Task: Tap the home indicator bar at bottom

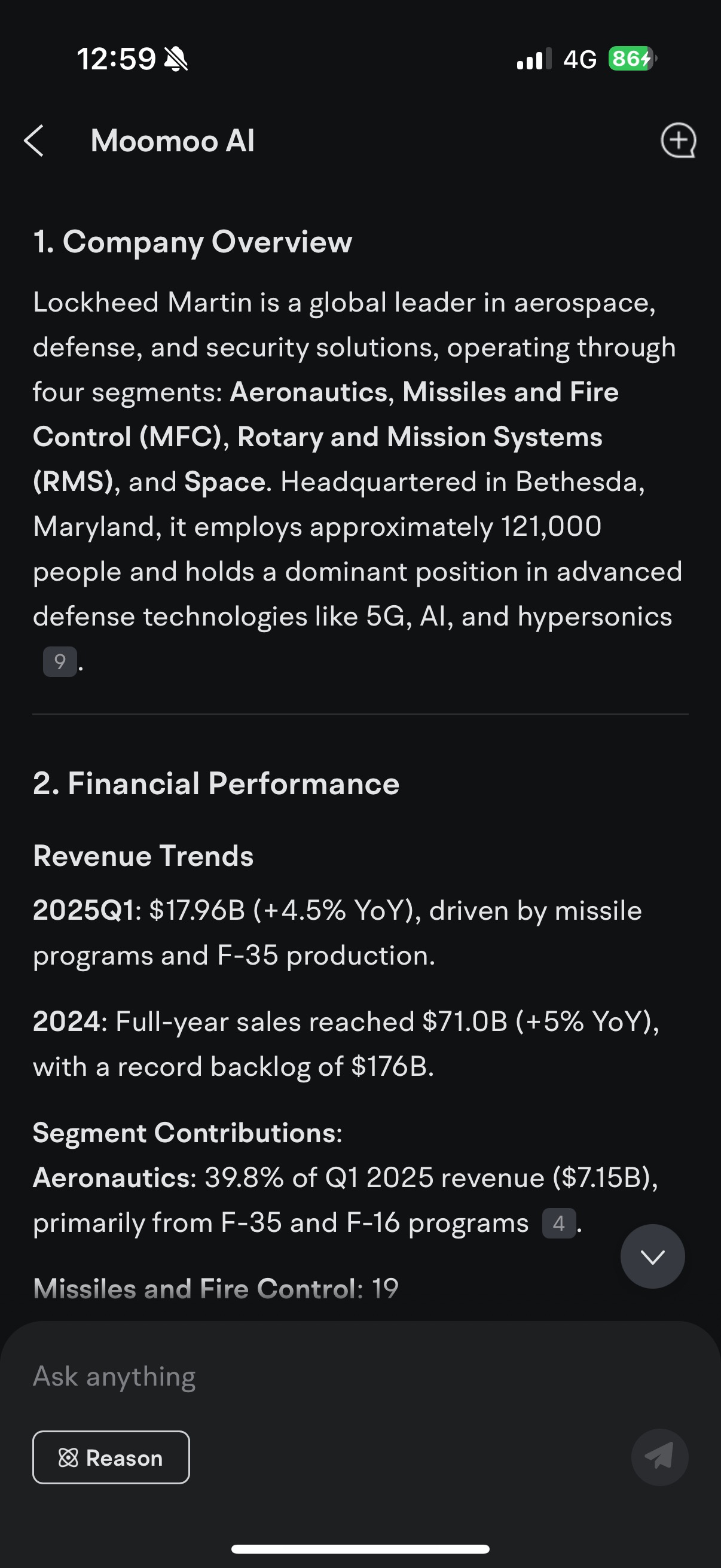Action: (x=360, y=1549)
